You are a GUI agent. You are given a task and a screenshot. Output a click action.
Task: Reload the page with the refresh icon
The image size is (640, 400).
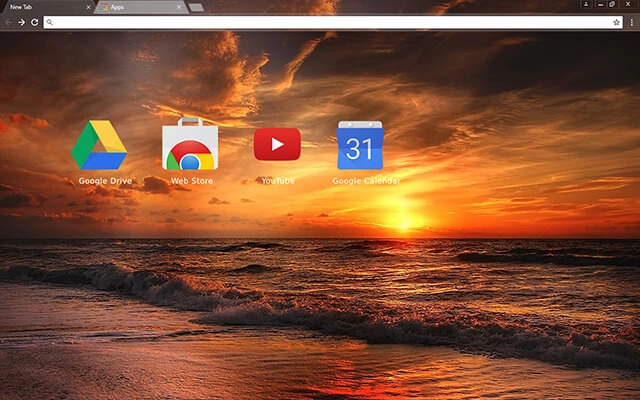[x=35, y=22]
